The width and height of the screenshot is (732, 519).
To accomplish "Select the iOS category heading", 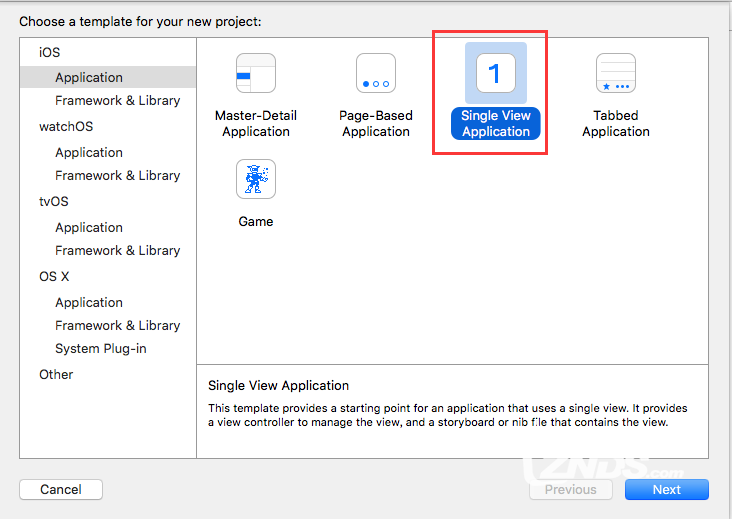I will click(x=49, y=52).
